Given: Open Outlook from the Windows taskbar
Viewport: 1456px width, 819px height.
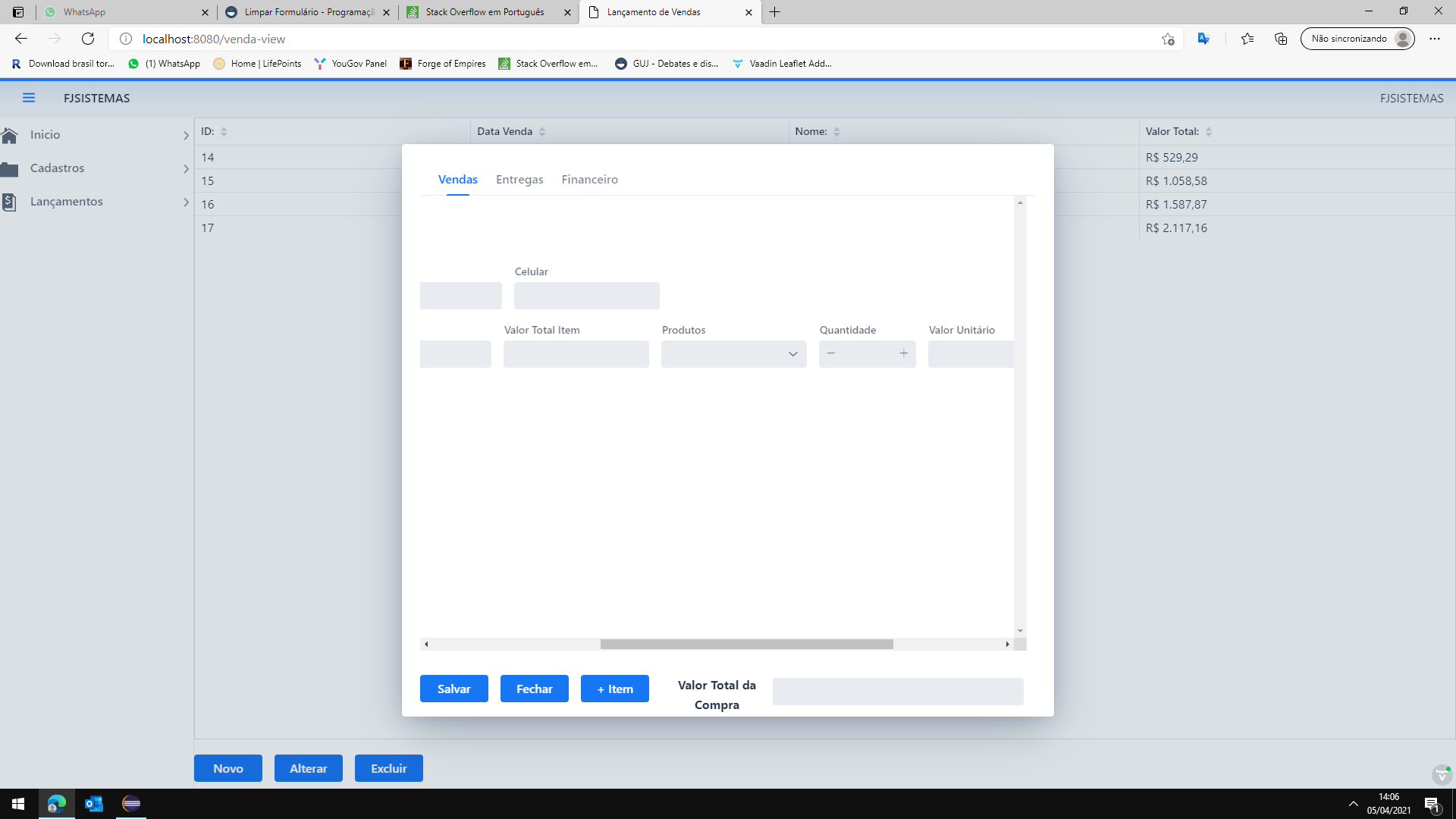Looking at the screenshot, I should 94,804.
